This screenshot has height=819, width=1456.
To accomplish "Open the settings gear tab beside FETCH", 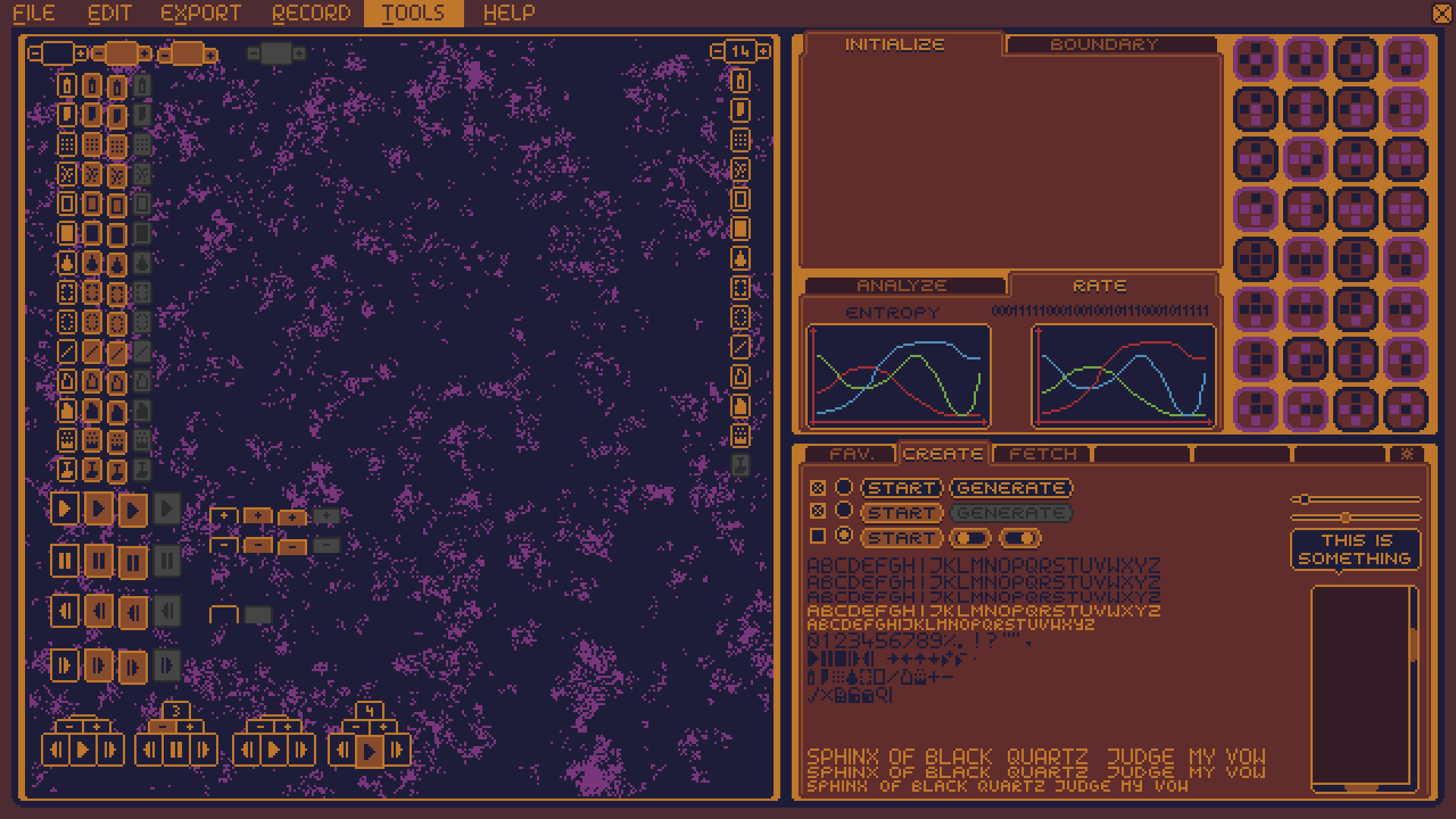I will point(1407,454).
